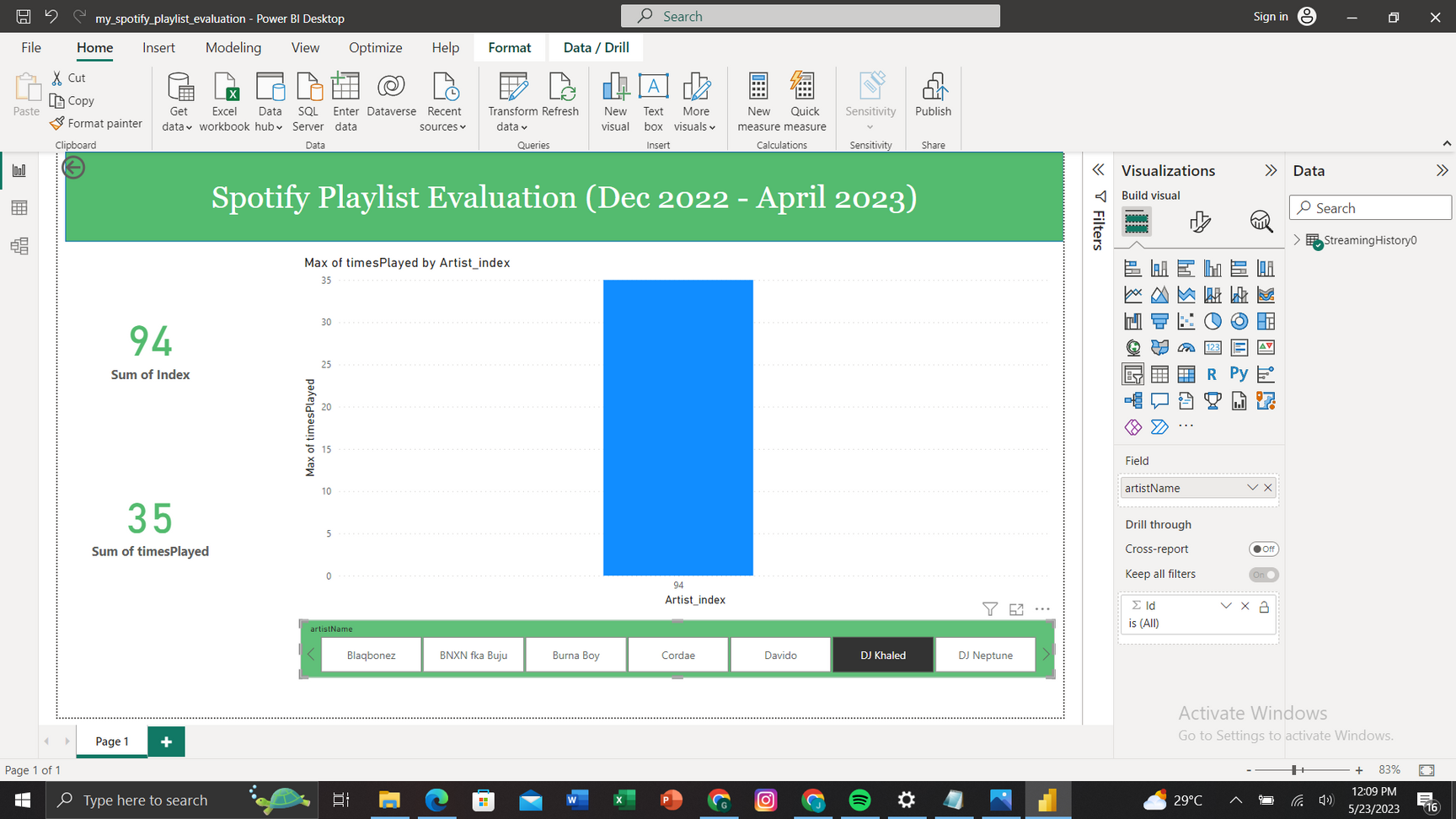This screenshot has height=819, width=1456.
Task: Click the zoom in plus button
Action: pos(1359,770)
